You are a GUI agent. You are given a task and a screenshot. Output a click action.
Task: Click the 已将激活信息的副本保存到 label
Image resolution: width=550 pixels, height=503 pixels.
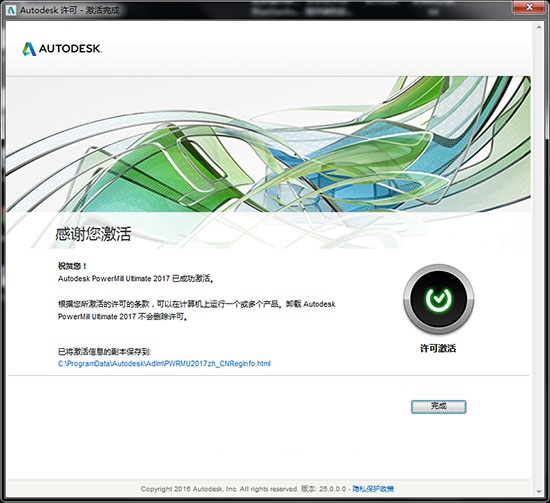tap(105, 351)
